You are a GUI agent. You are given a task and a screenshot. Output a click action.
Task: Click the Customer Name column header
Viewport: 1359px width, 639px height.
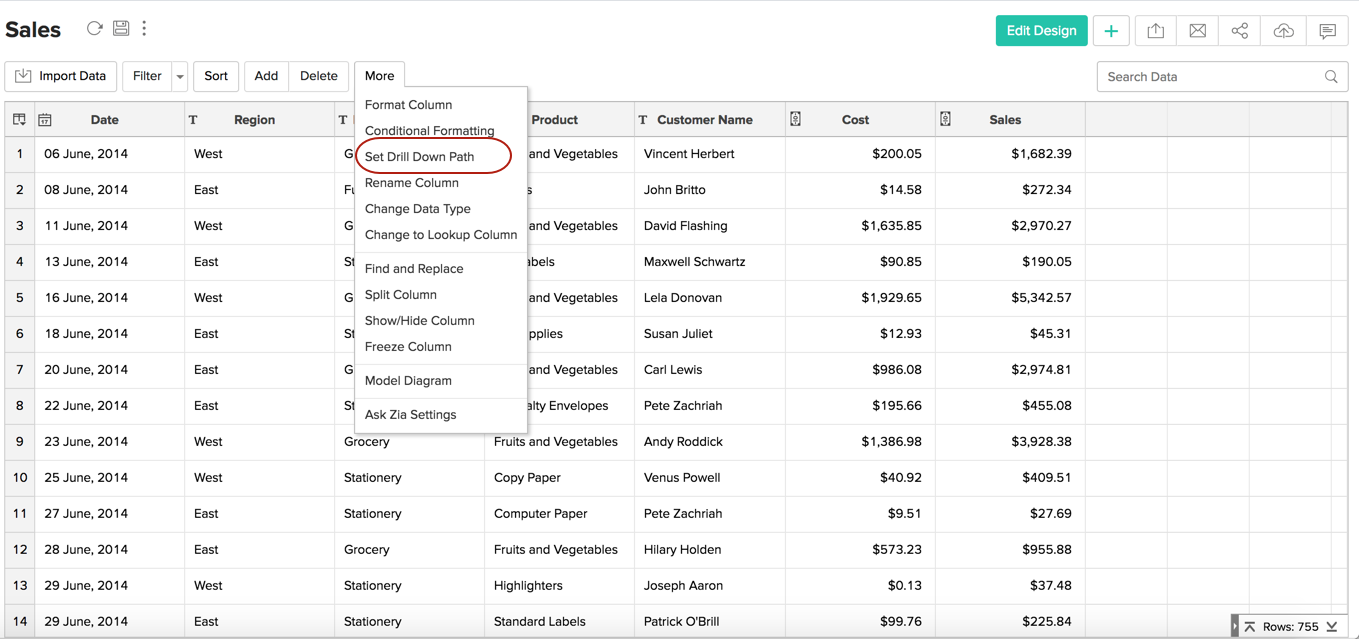pyautogui.click(x=710, y=120)
